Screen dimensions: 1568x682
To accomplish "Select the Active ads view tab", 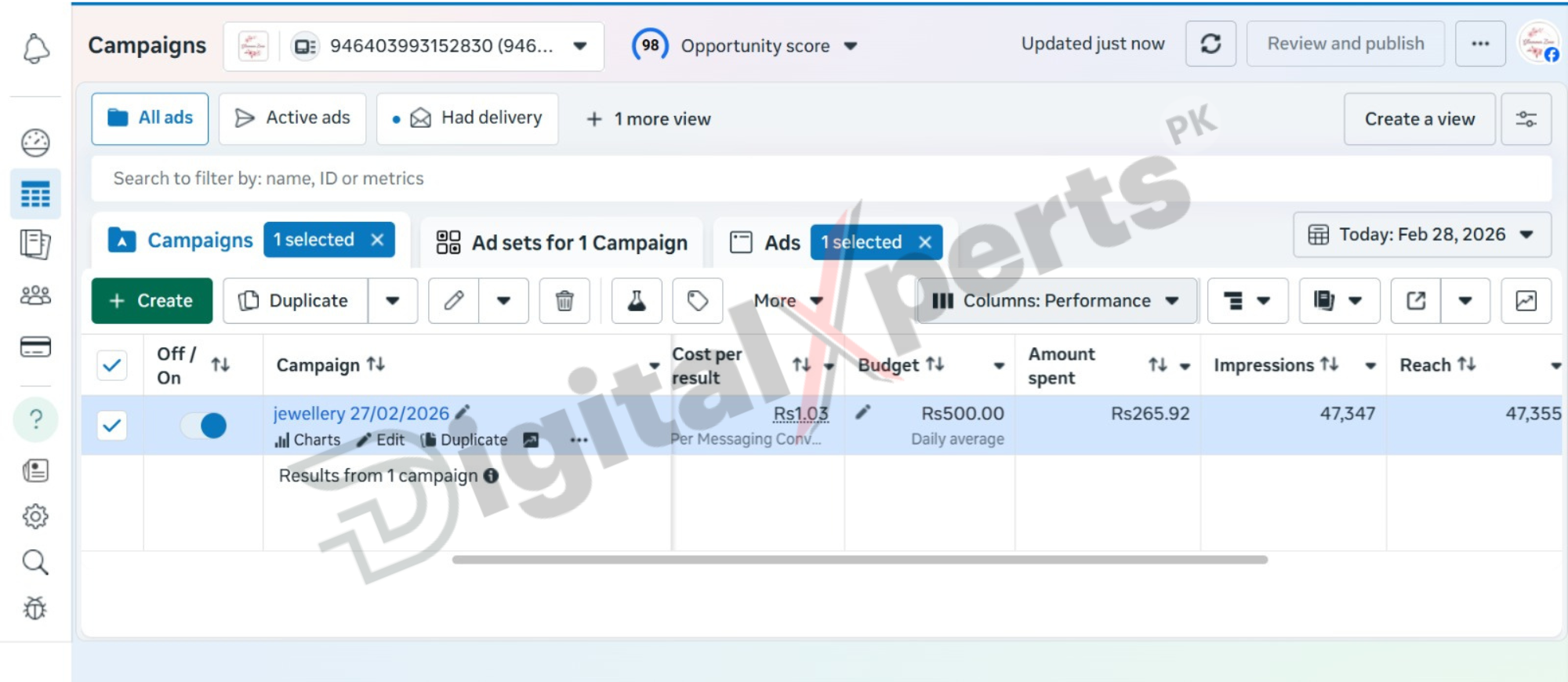I will point(292,118).
